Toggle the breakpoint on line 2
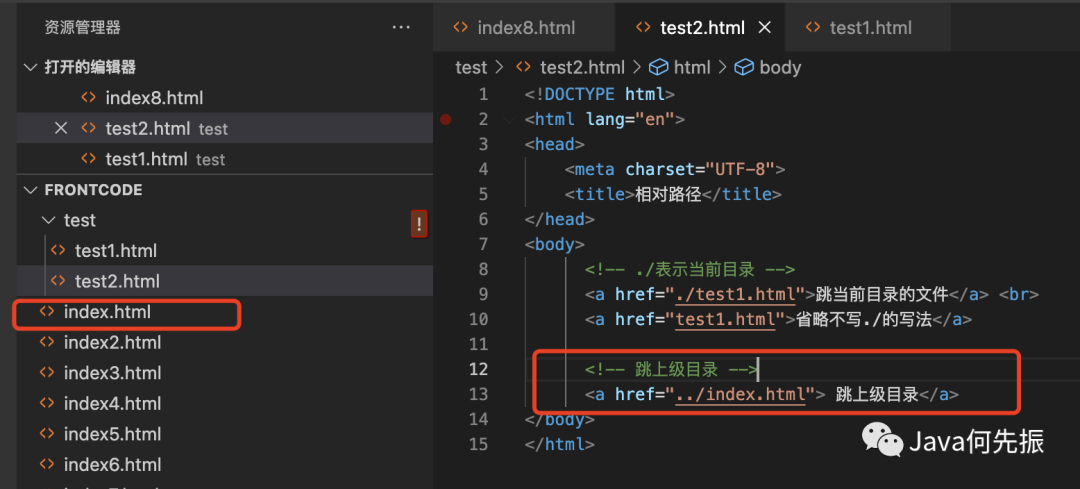This screenshot has height=489, width=1080. point(446,119)
